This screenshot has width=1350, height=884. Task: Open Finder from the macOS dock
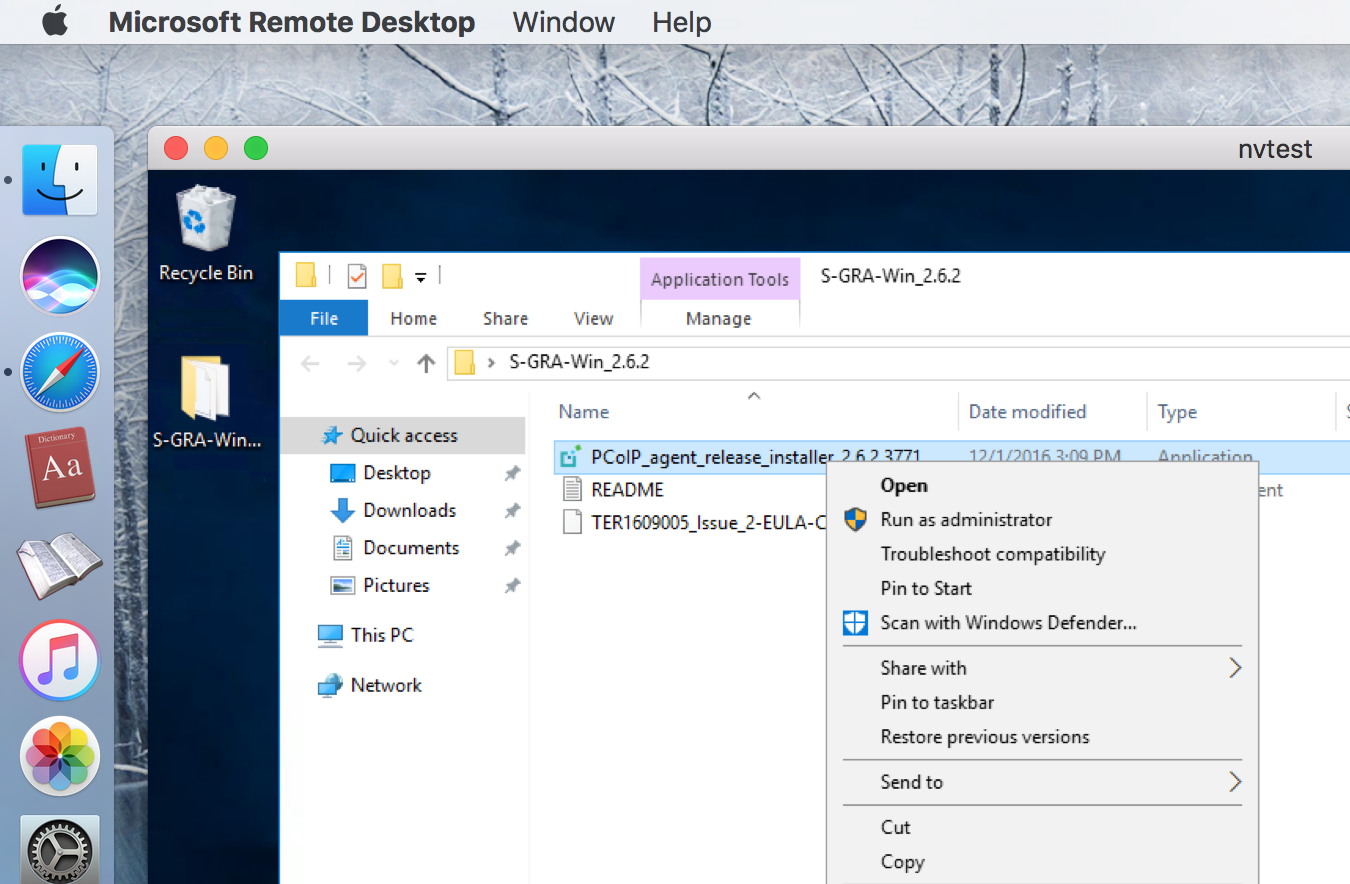tap(60, 180)
